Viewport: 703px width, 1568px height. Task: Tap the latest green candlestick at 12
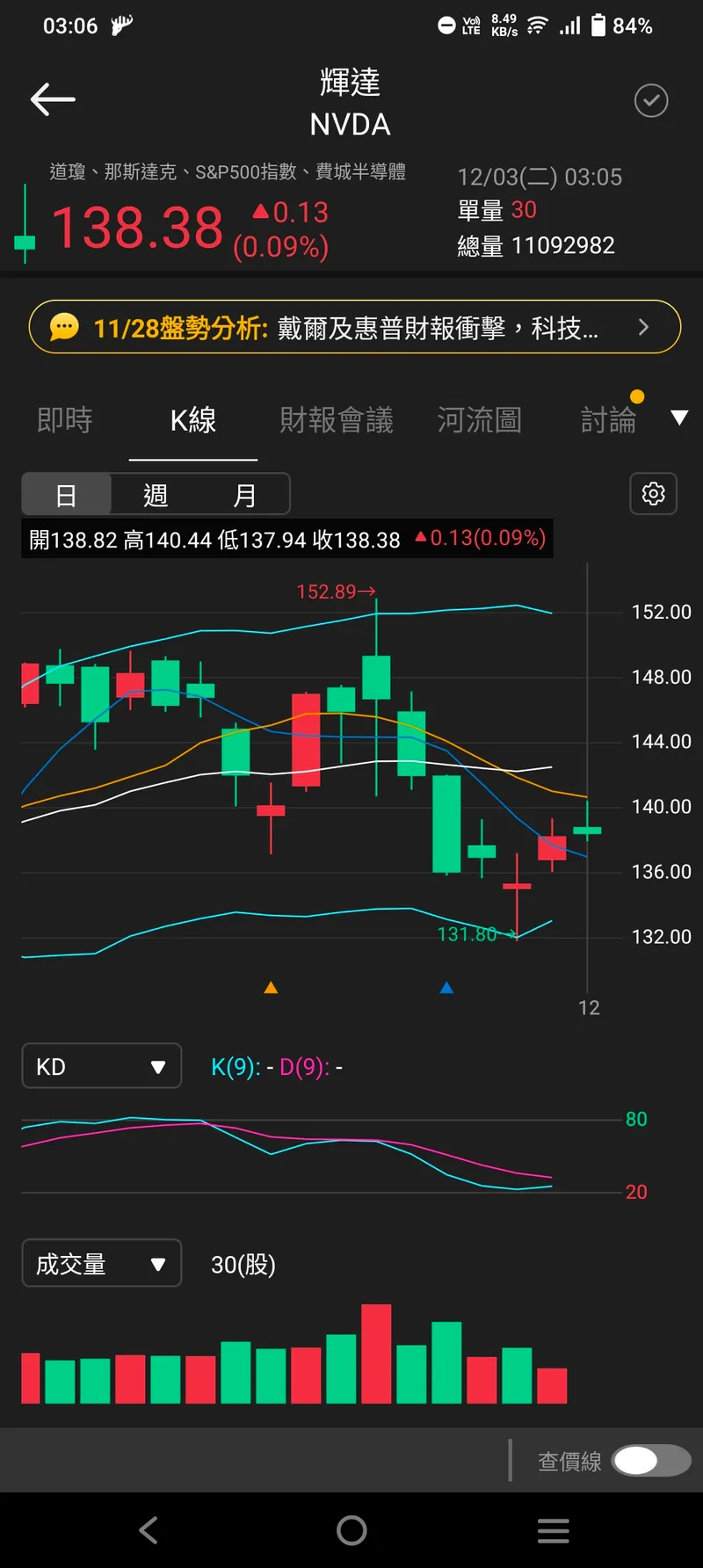(x=587, y=830)
